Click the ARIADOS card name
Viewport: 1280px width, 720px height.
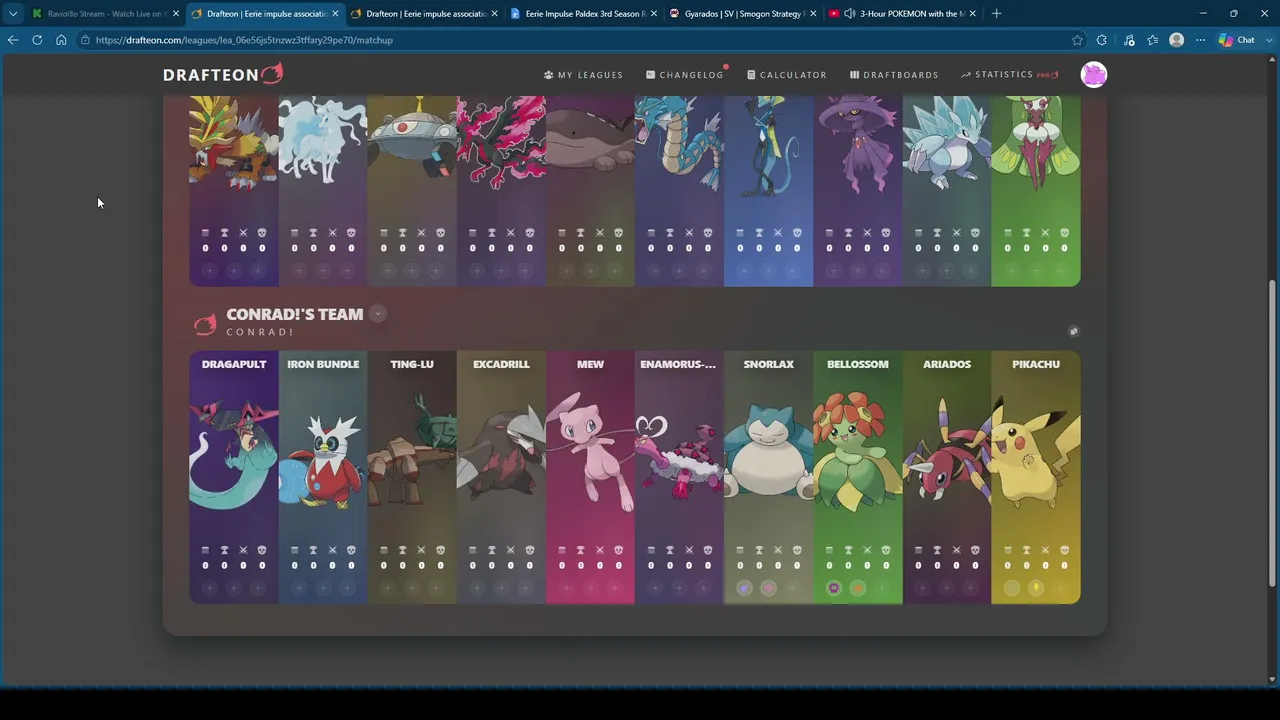[947, 364]
